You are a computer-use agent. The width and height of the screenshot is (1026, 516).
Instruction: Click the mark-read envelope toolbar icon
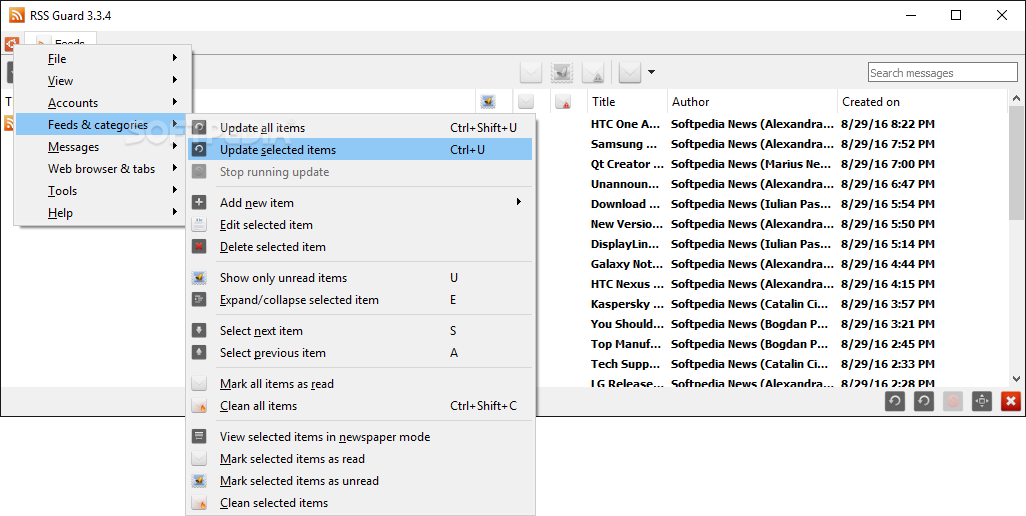(531, 73)
